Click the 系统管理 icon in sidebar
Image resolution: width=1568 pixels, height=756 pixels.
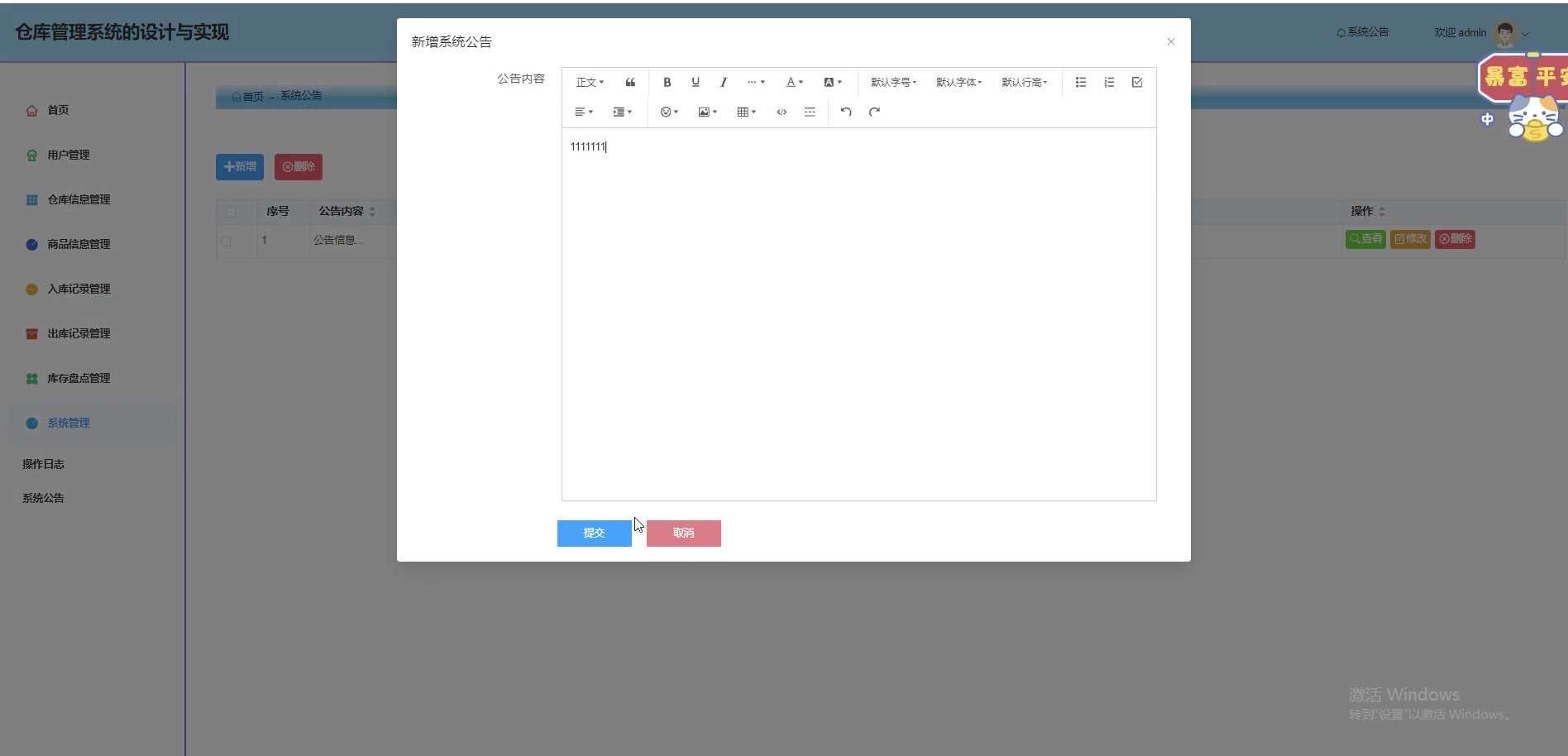click(x=31, y=423)
